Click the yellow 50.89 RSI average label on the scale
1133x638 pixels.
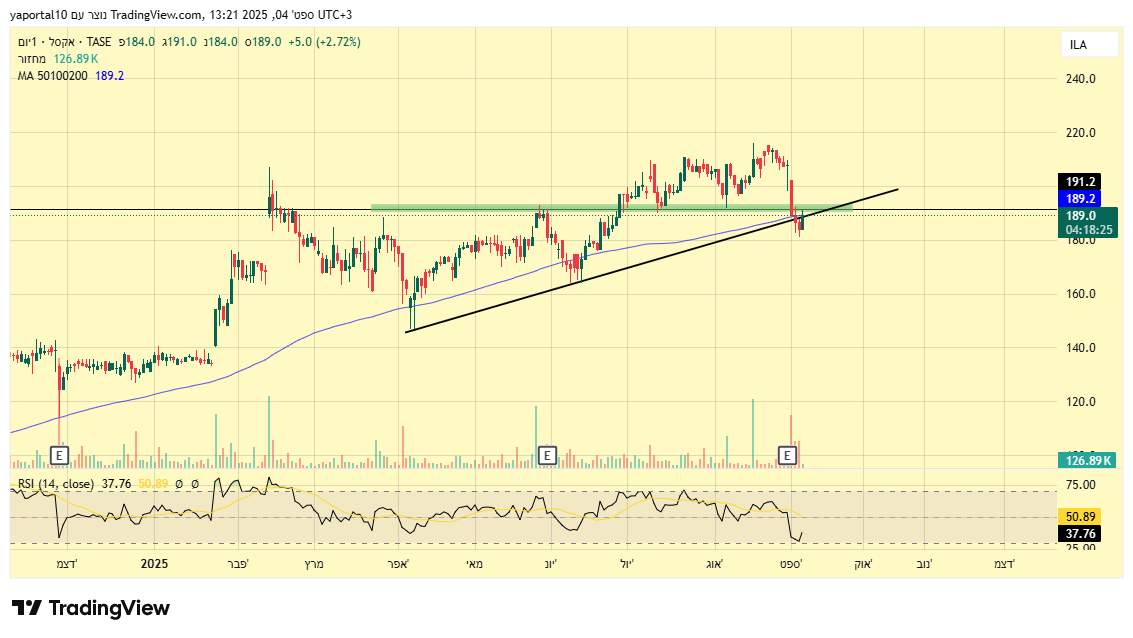[x=1080, y=517]
